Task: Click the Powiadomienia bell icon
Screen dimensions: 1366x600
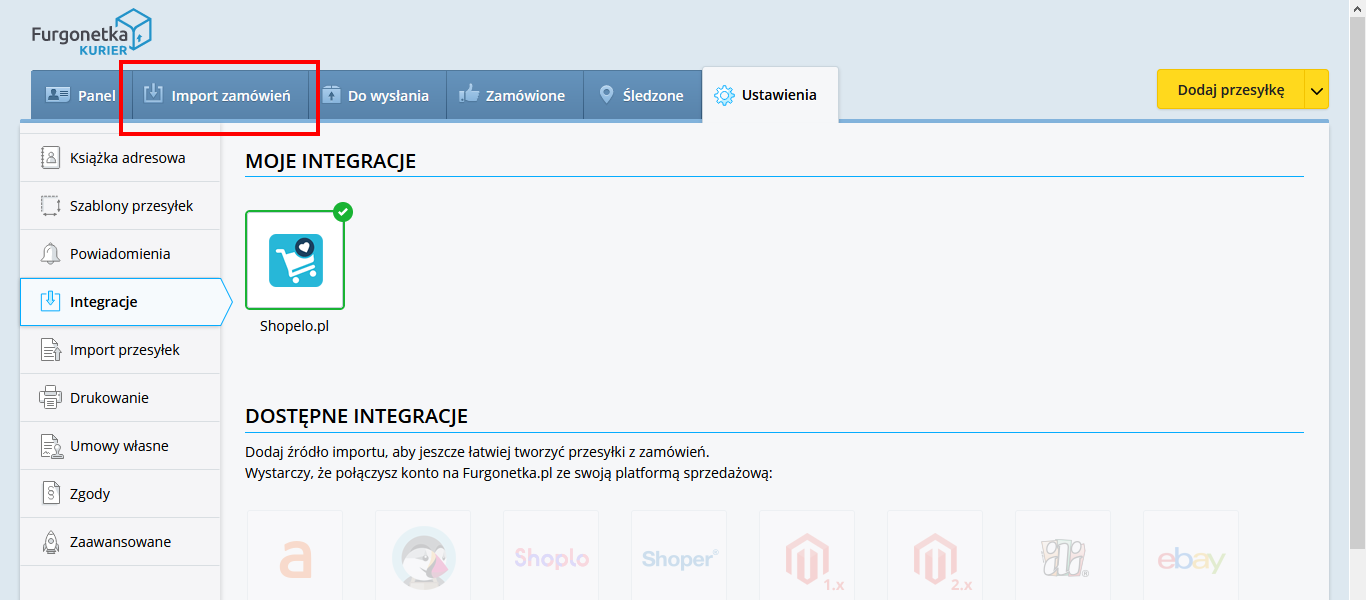Action: [x=50, y=254]
